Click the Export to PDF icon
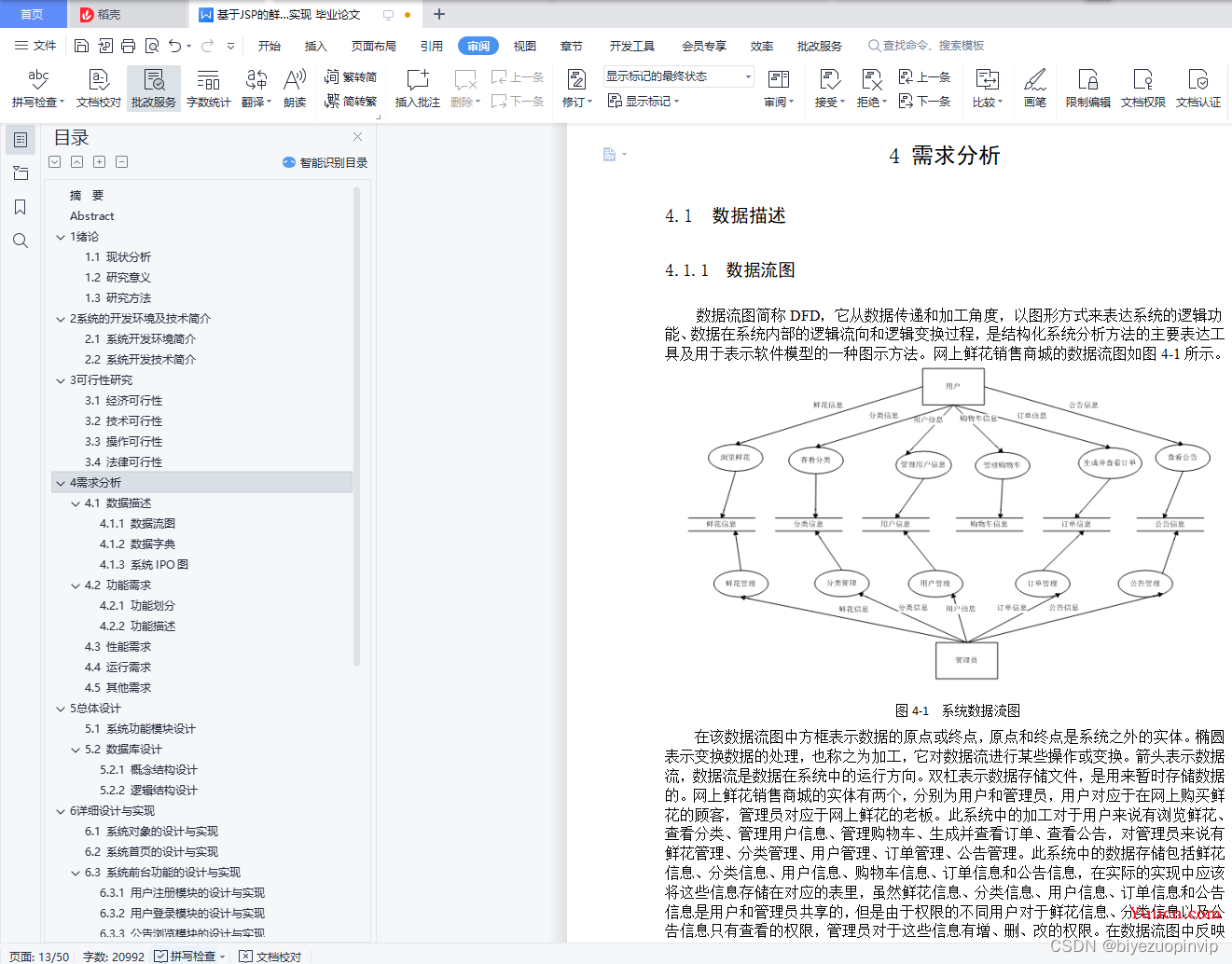1232x964 pixels. pyautogui.click(x=104, y=46)
